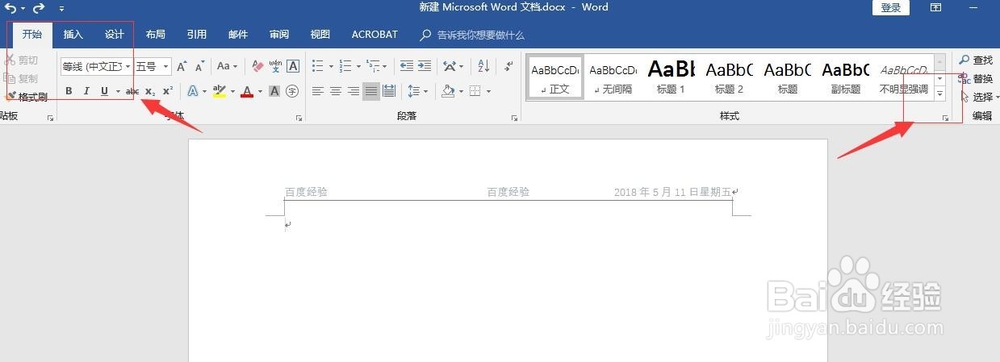Redo the last action
The image size is (1000, 362).
(x=38, y=8)
